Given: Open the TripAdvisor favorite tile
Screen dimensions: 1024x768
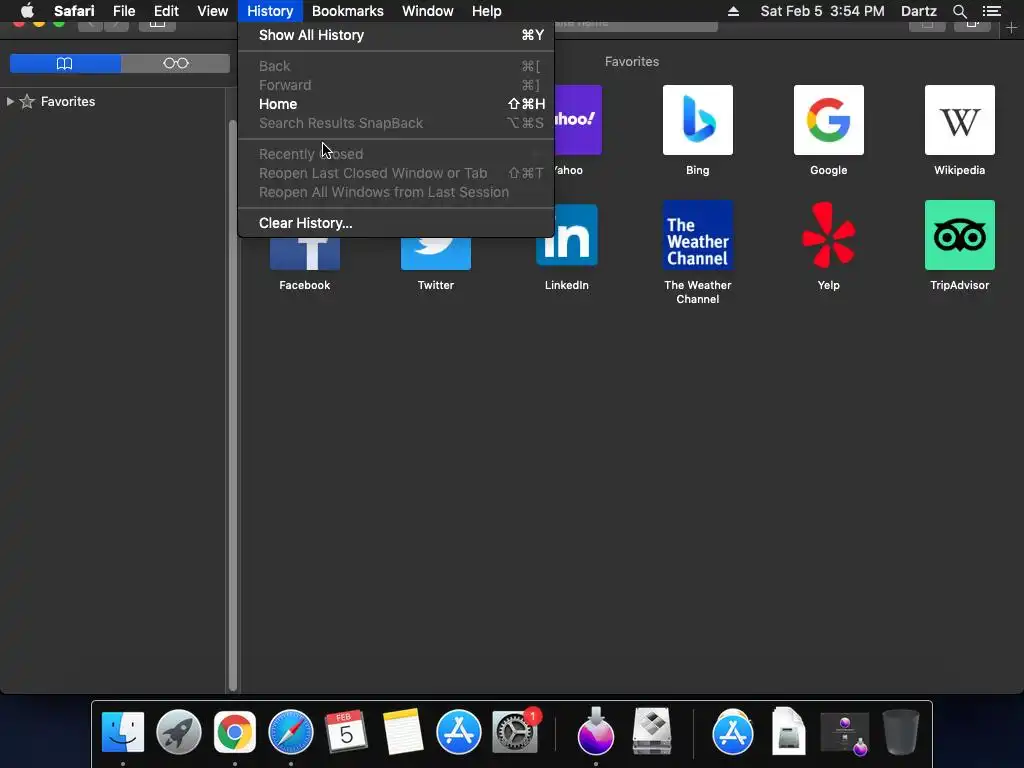Looking at the screenshot, I should pos(959,235).
